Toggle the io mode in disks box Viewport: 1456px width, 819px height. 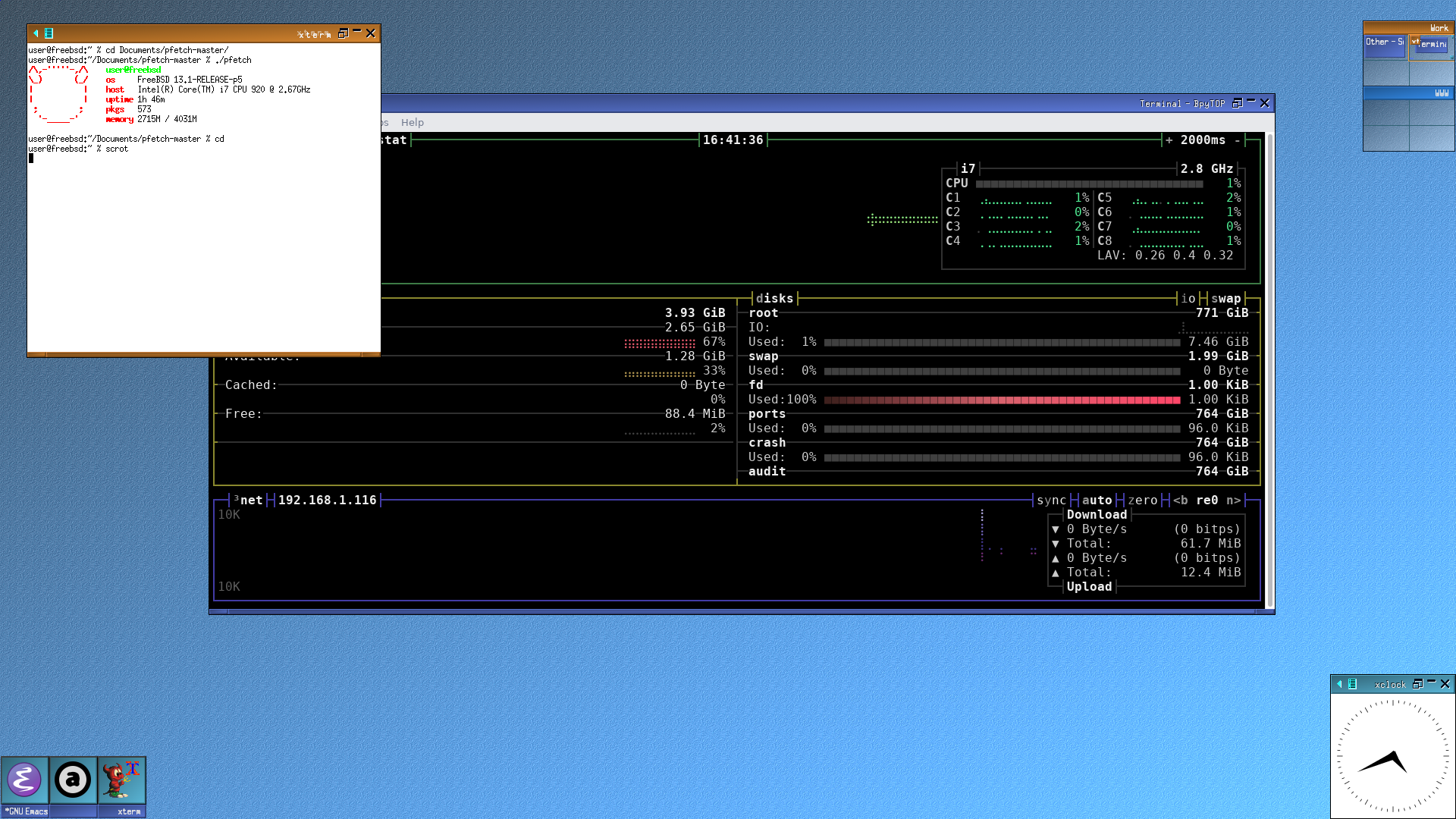pos(1188,299)
